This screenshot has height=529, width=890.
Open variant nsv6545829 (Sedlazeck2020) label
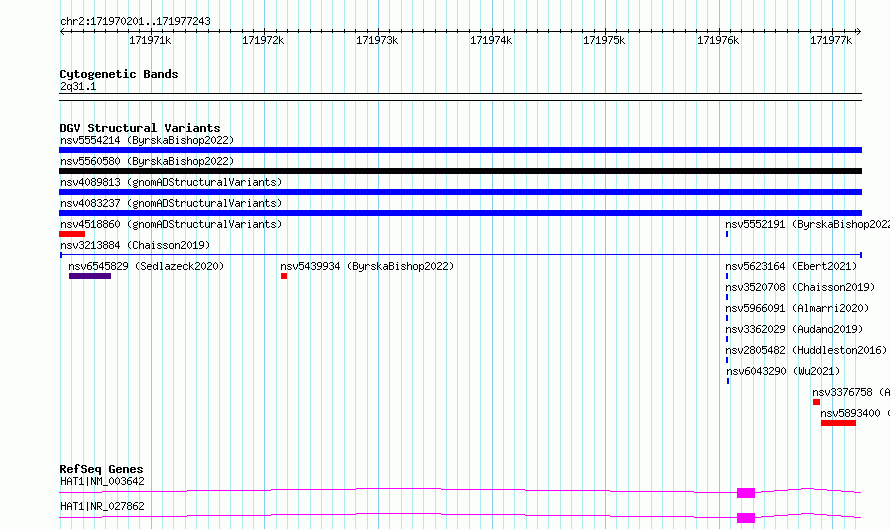click(x=146, y=266)
